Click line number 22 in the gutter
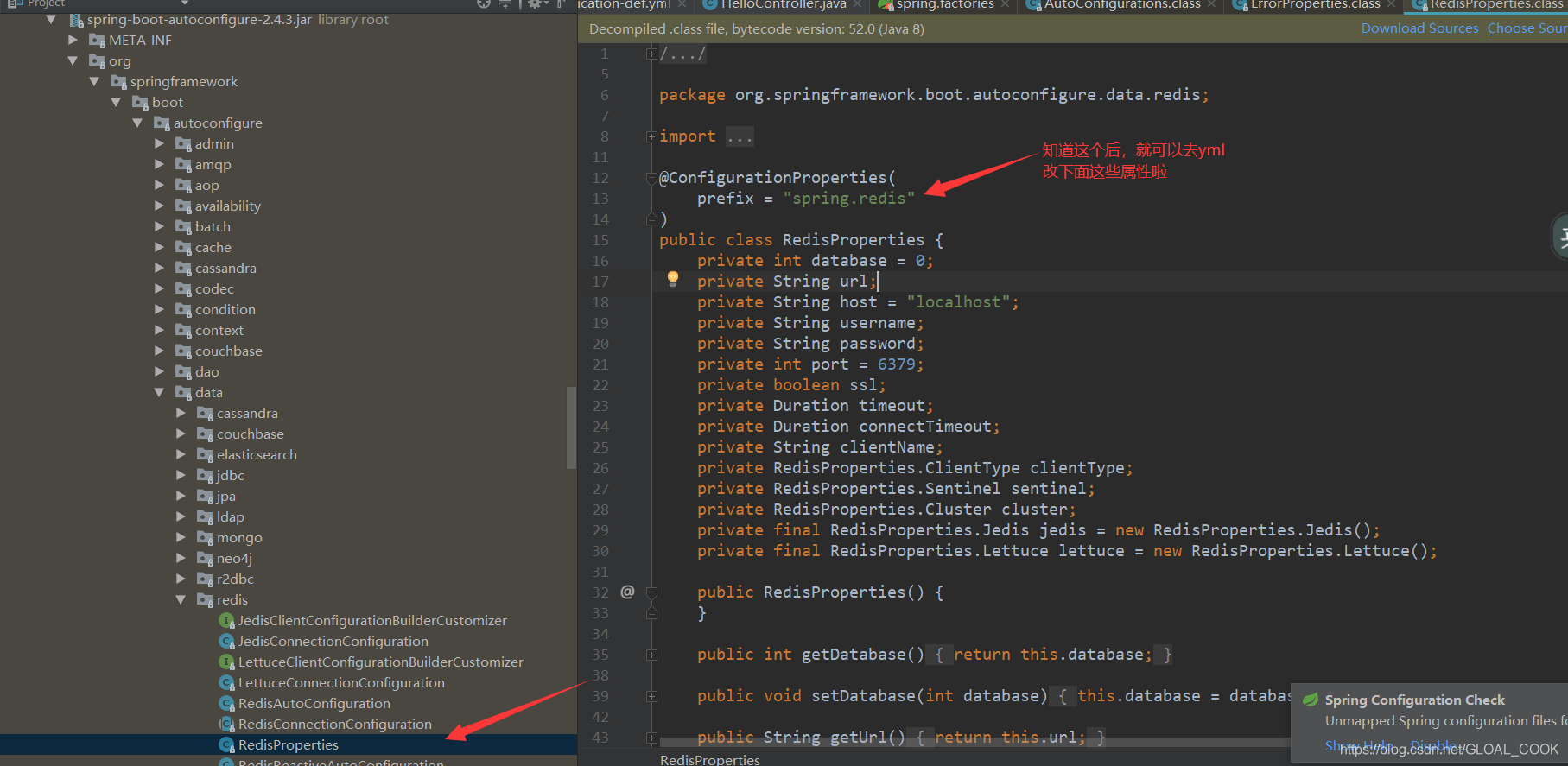 click(600, 385)
